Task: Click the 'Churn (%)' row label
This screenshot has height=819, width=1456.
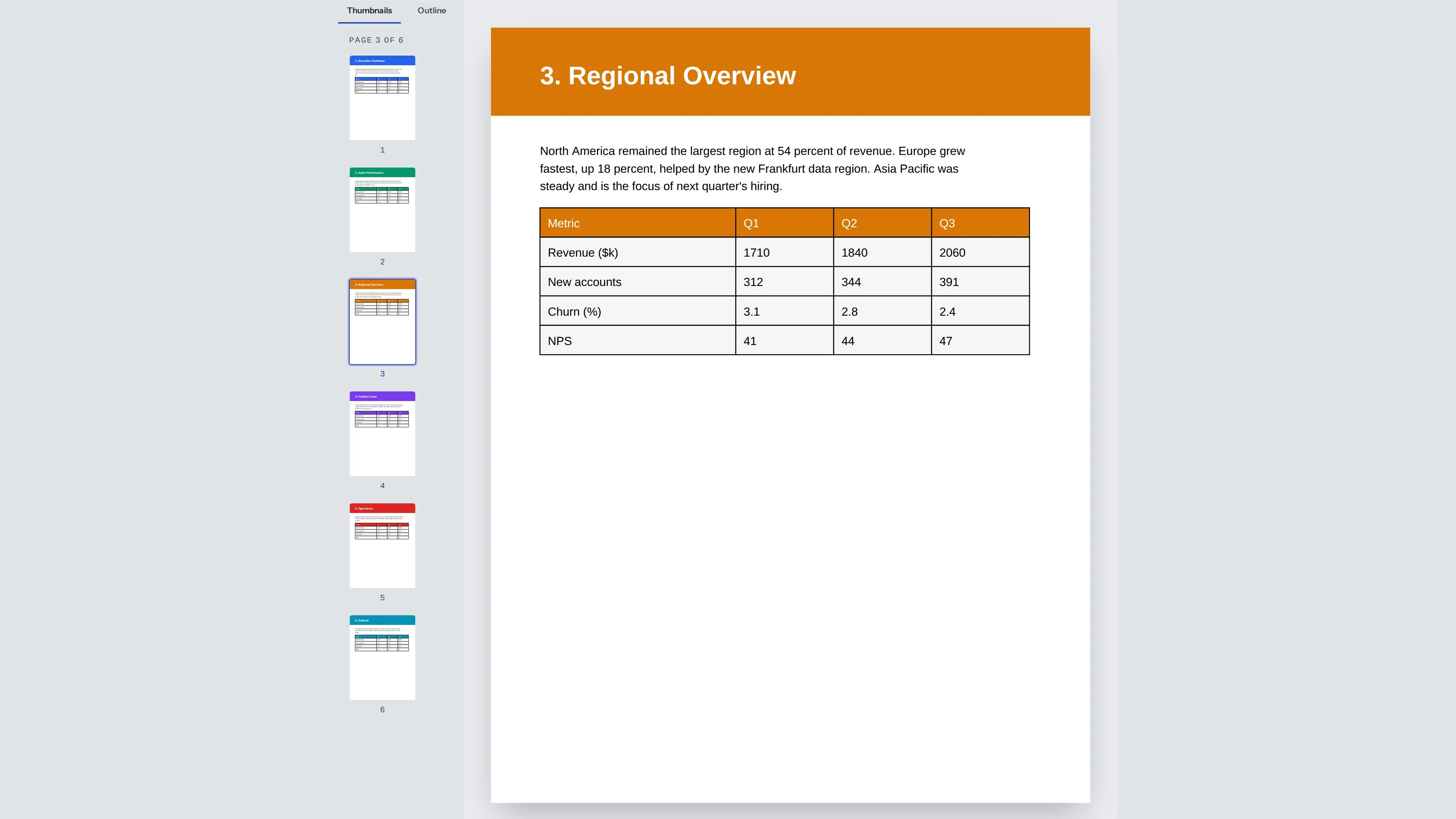Action: click(x=637, y=311)
